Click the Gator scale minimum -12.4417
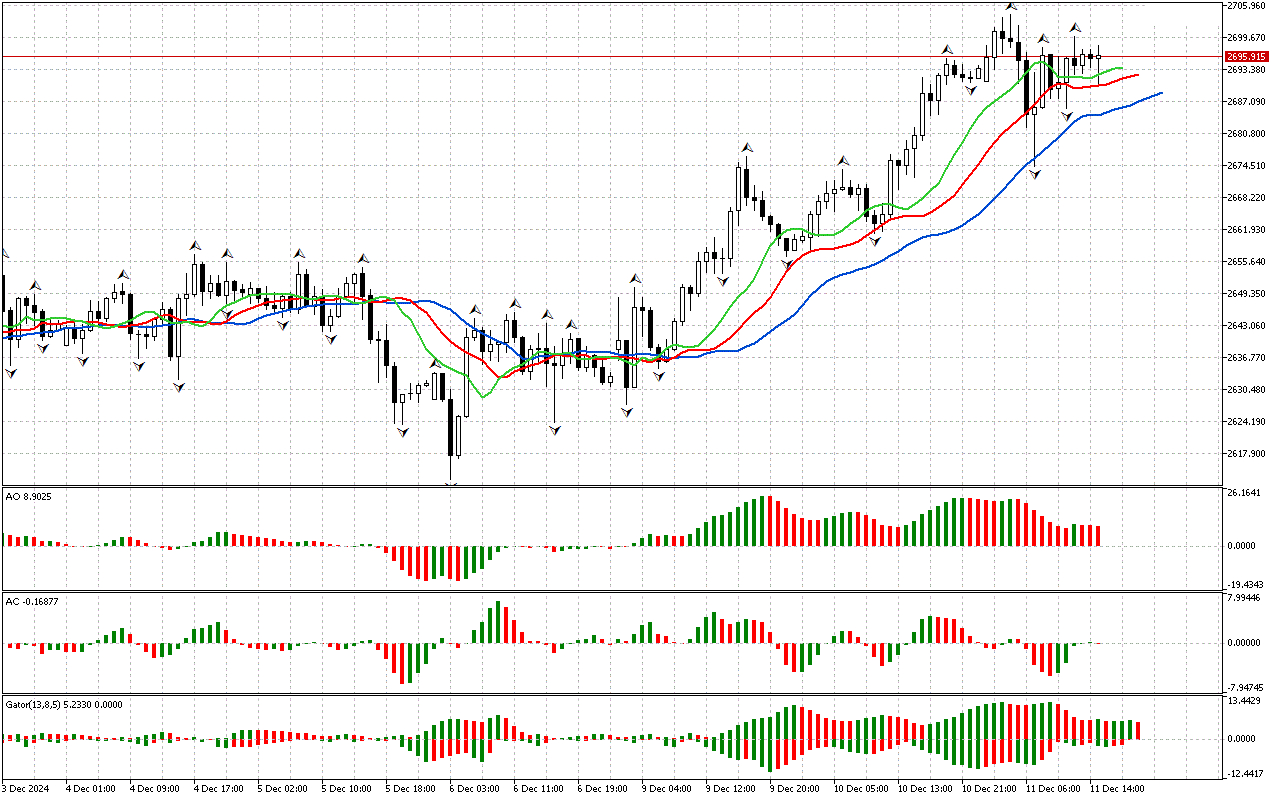Image resolution: width=1280 pixels, height=800 pixels. tap(1246, 774)
